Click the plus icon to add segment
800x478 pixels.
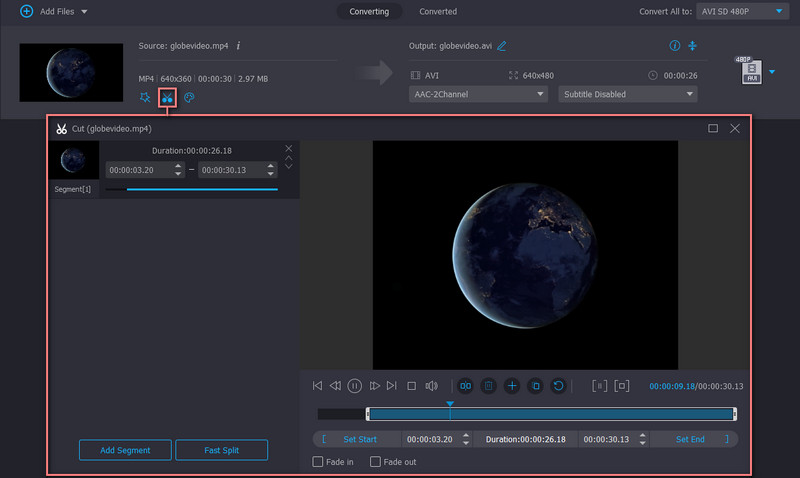[x=512, y=385]
